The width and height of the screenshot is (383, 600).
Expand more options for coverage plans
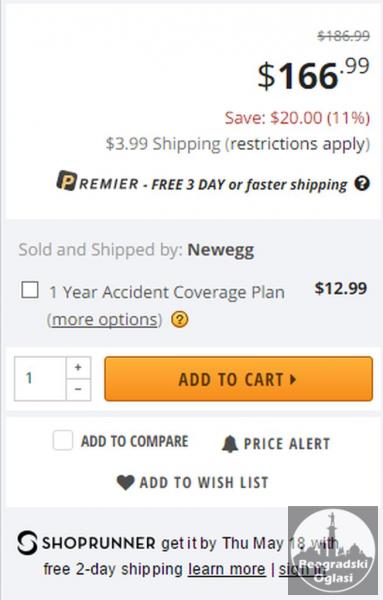[x=104, y=320]
